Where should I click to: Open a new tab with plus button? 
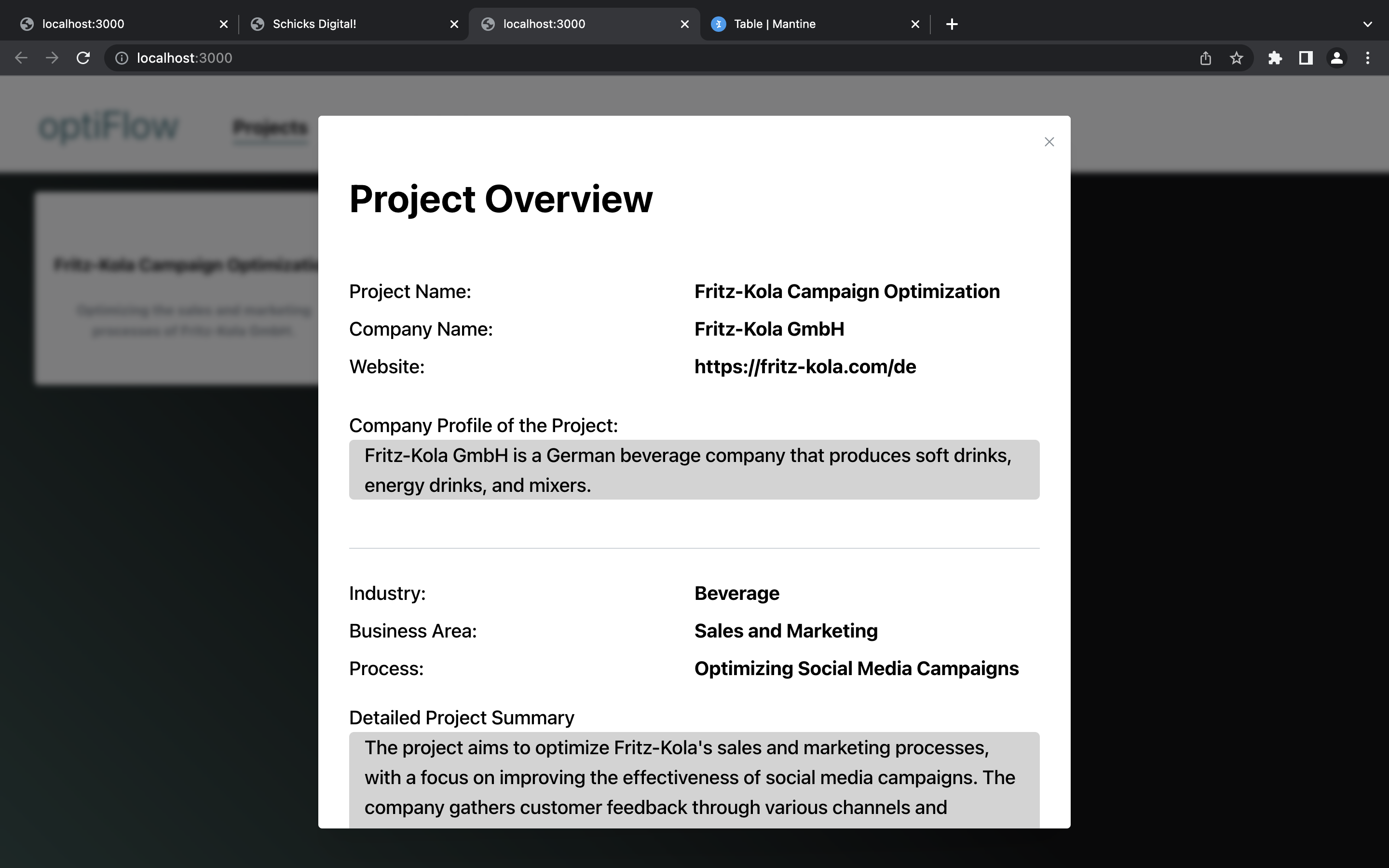[x=952, y=24]
